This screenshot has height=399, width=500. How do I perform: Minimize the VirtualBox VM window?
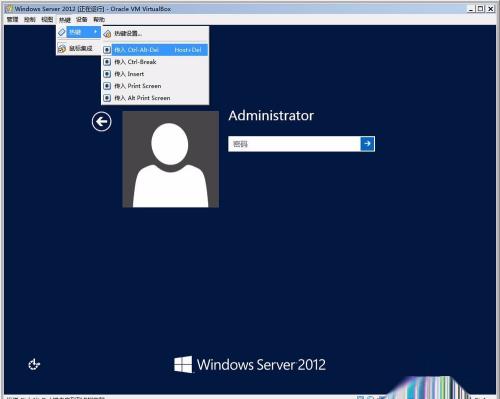[471, 9]
